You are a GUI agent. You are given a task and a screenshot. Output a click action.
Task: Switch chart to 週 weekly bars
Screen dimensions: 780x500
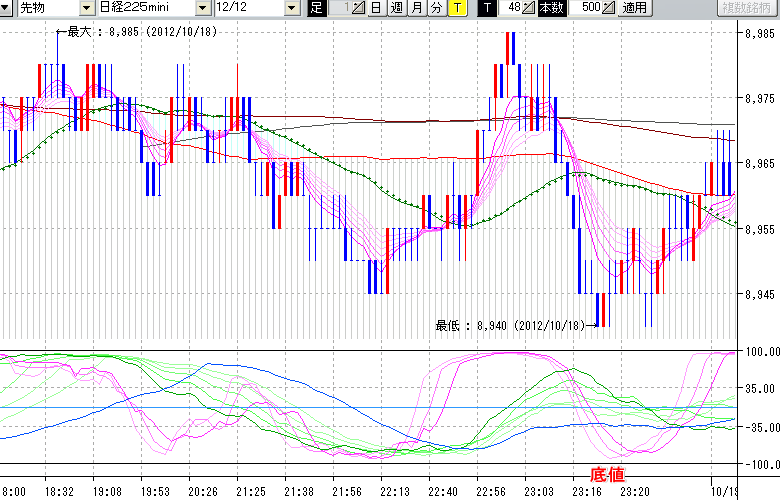396,8
